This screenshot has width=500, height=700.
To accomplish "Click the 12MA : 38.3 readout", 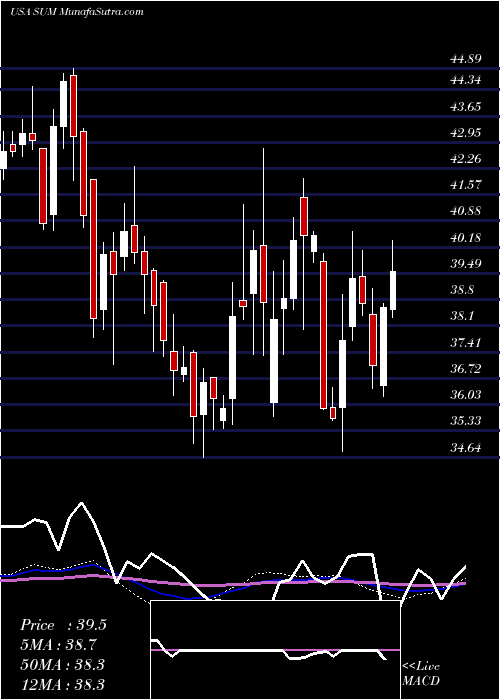I will [62, 684].
